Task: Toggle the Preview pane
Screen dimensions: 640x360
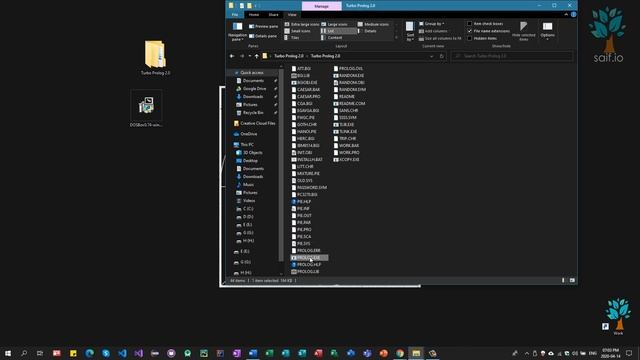Action: pos(263,26)
